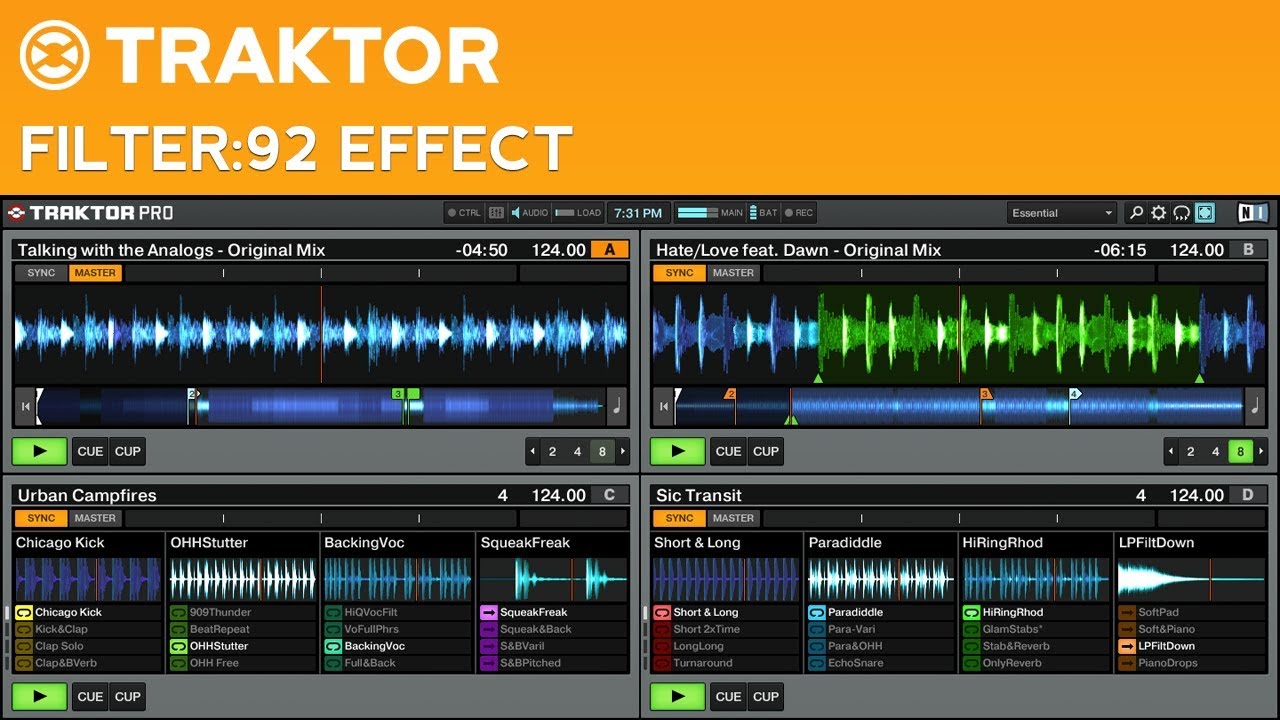
Task: Open the Essential layout dropdown
Action: click(1062, 213)
